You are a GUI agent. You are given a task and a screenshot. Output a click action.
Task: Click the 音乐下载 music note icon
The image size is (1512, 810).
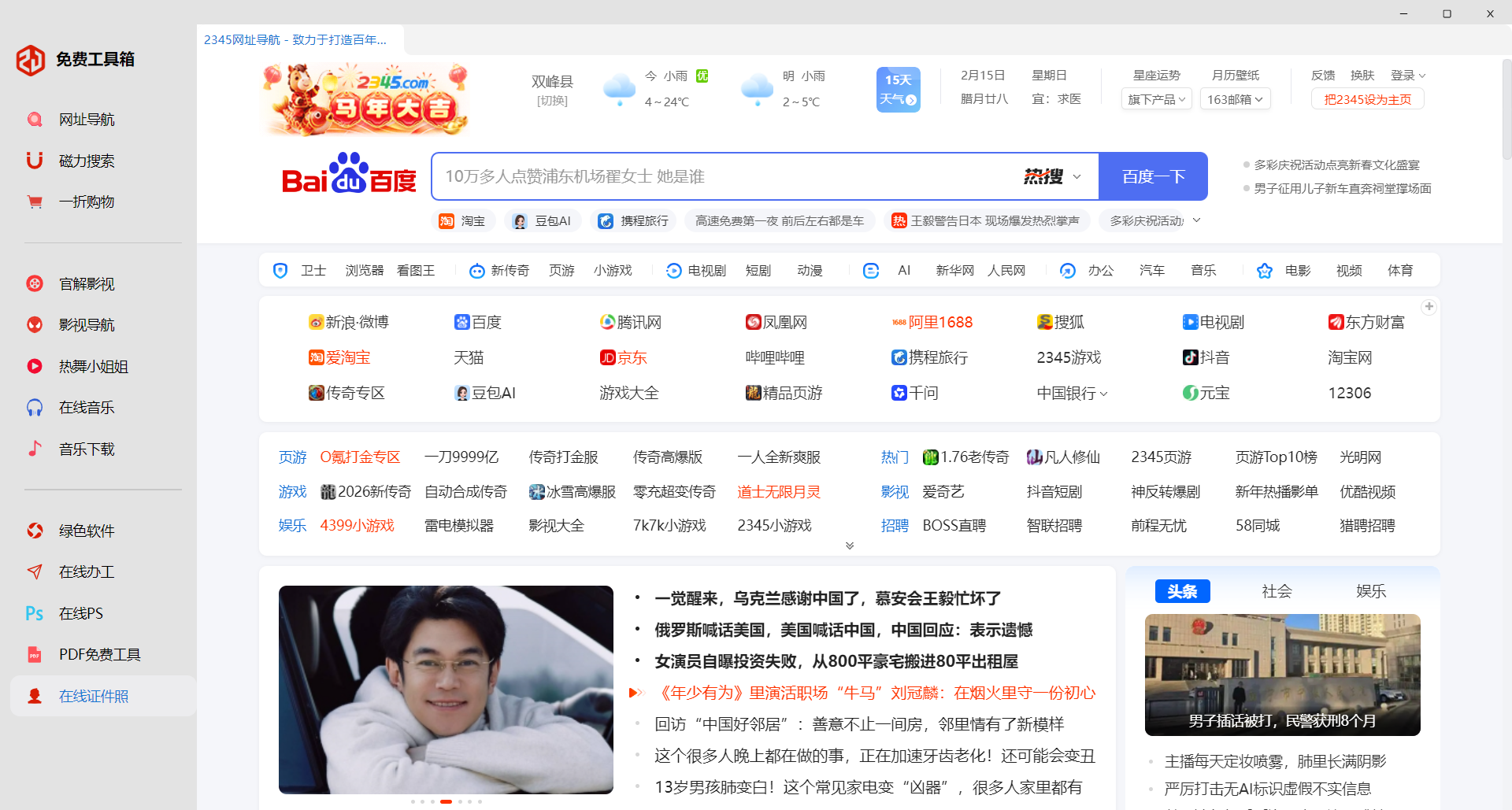pyautogui.click(x=35, y=449)
